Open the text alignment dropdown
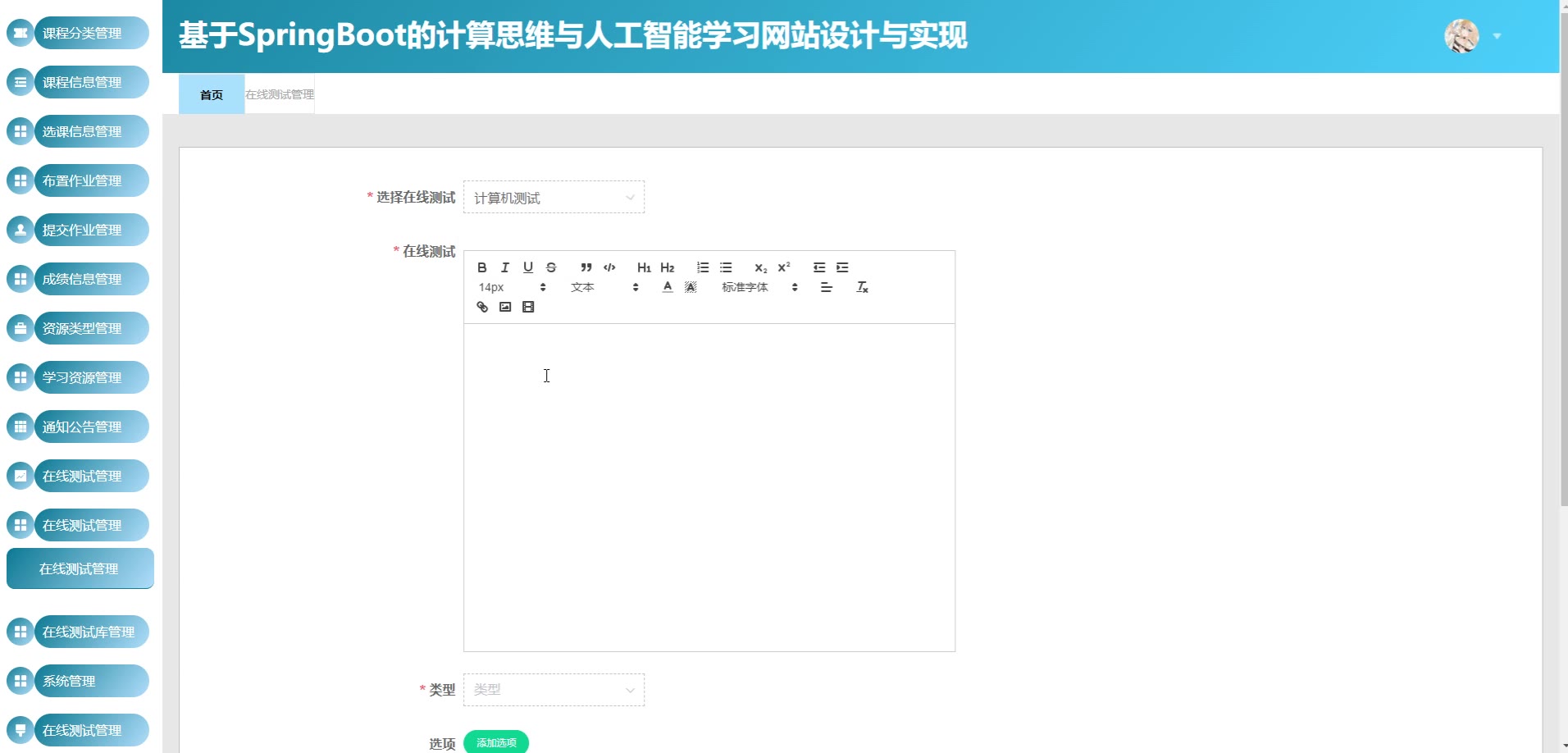1568x753 pixels. coord(827,287)
